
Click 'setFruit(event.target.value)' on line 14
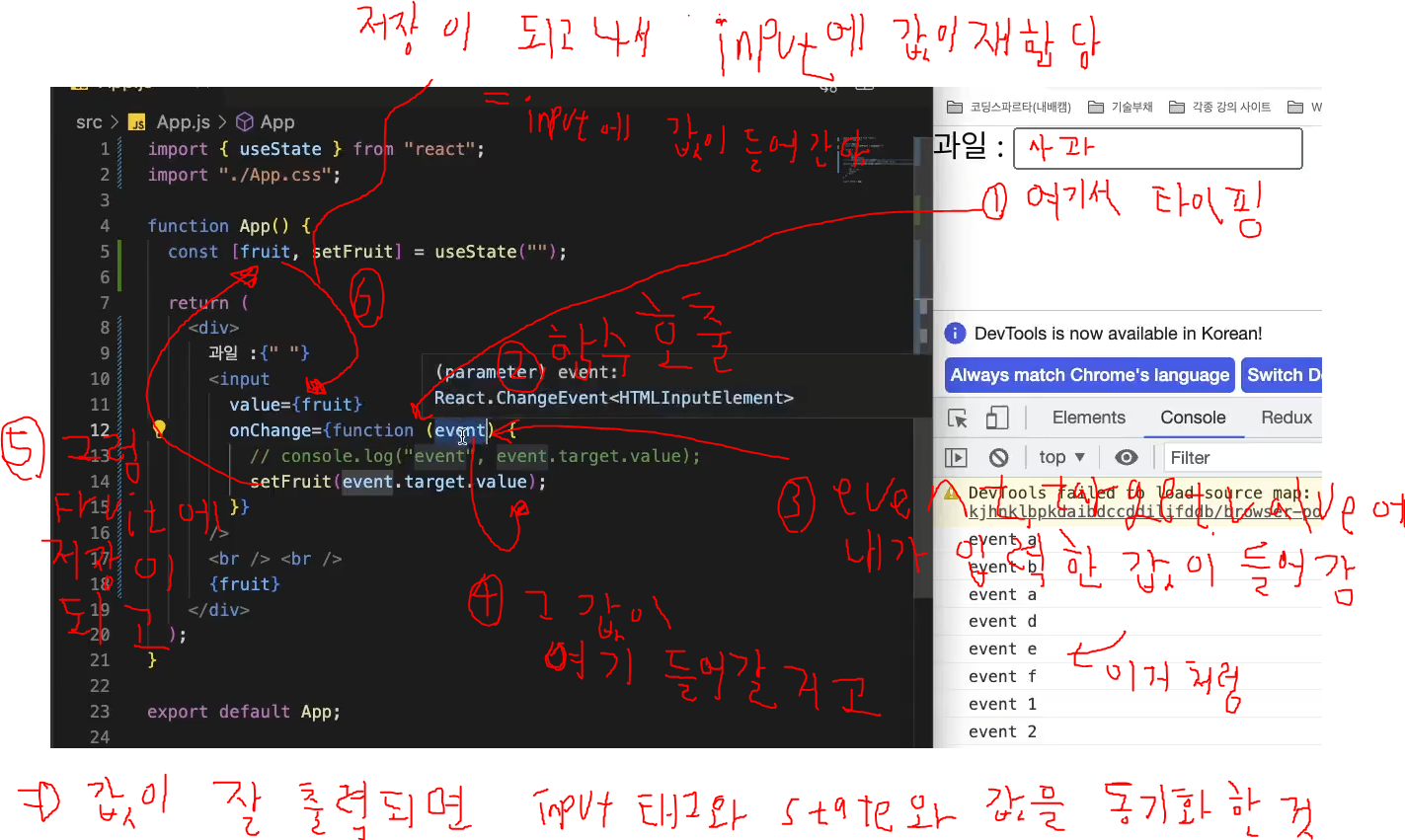393,482
